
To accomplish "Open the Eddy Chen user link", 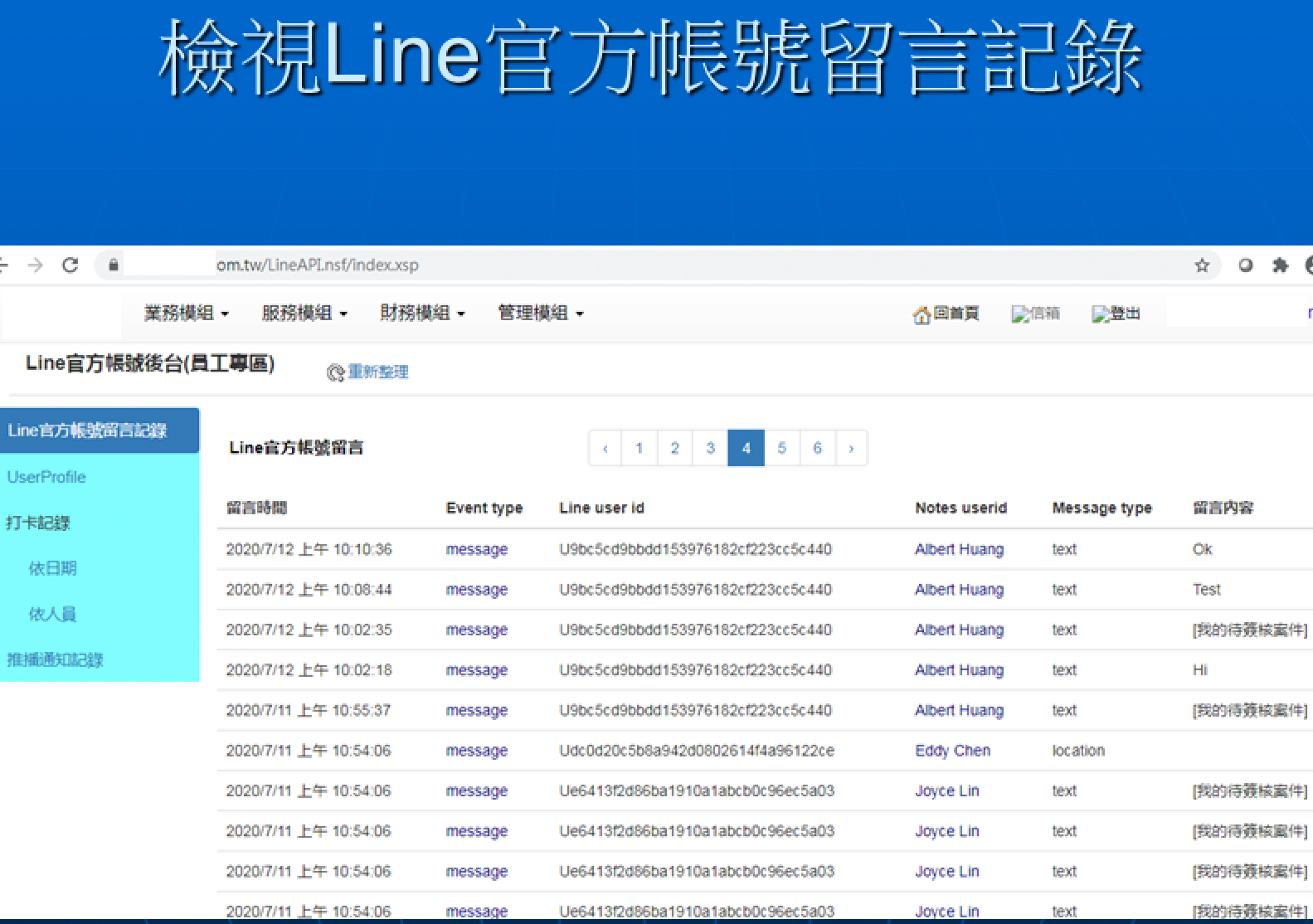I will tap(953, 751).
